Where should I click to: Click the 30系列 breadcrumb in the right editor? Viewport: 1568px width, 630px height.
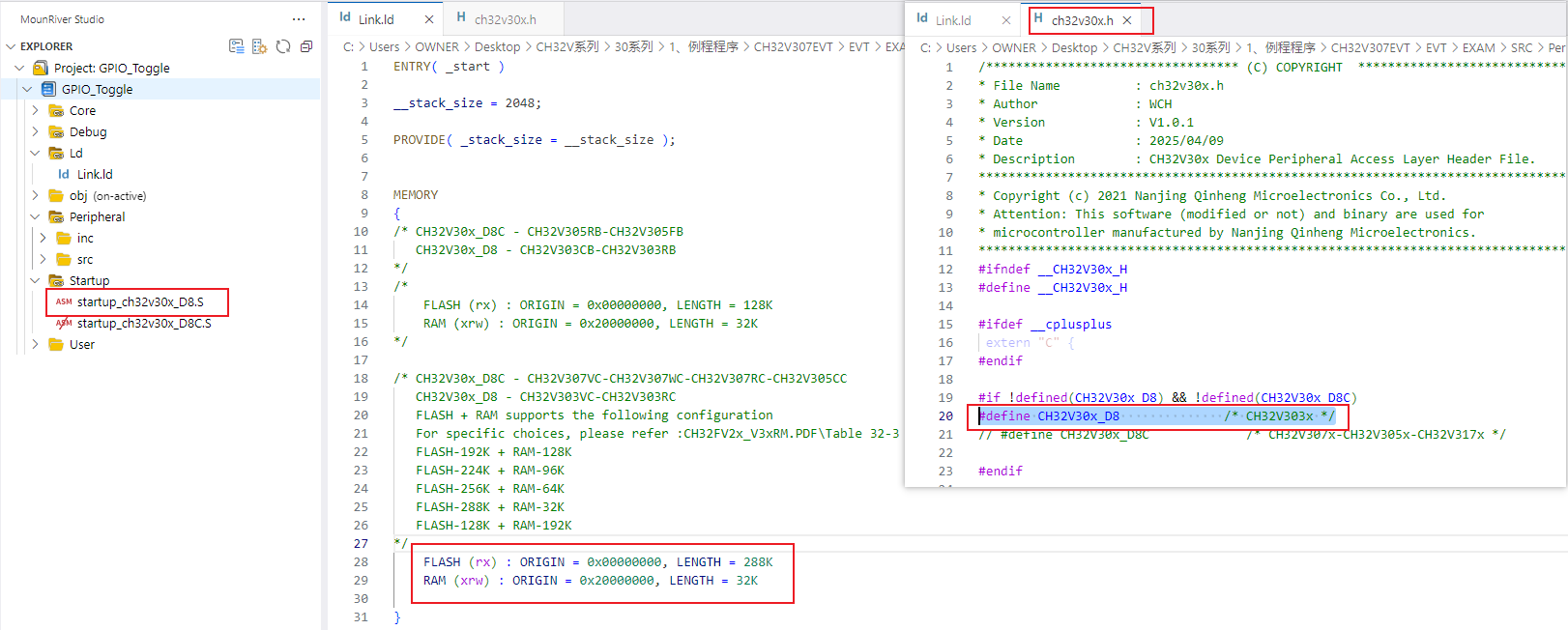coord(1210,47)
